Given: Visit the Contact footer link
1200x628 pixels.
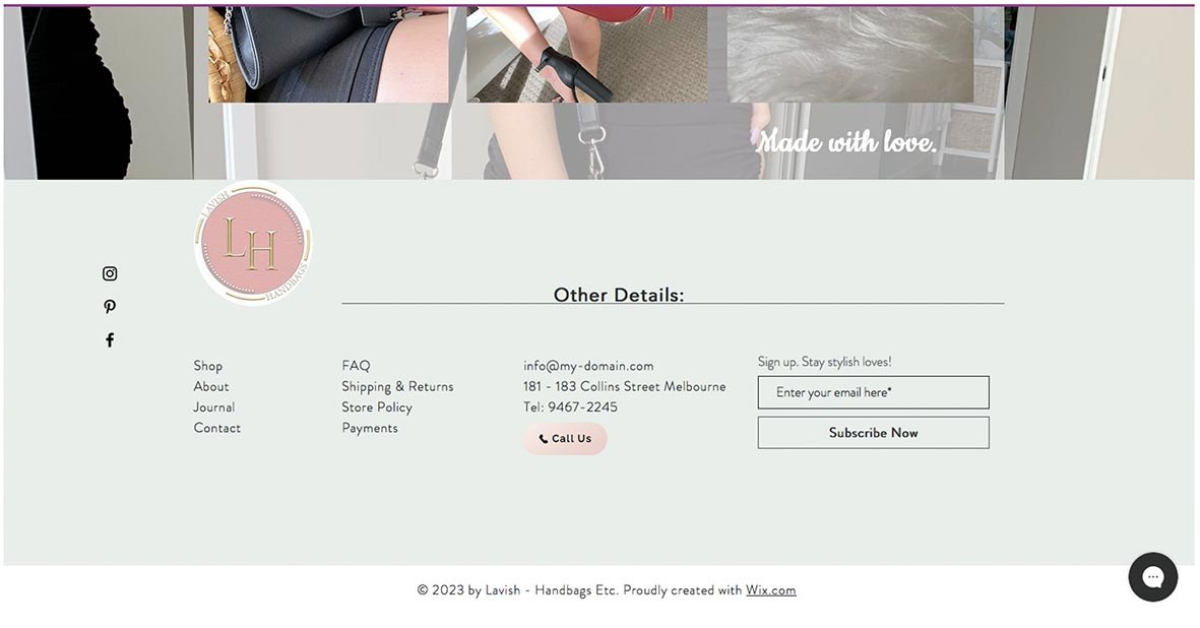Looking at the screenshot, I should coord(217,428).
